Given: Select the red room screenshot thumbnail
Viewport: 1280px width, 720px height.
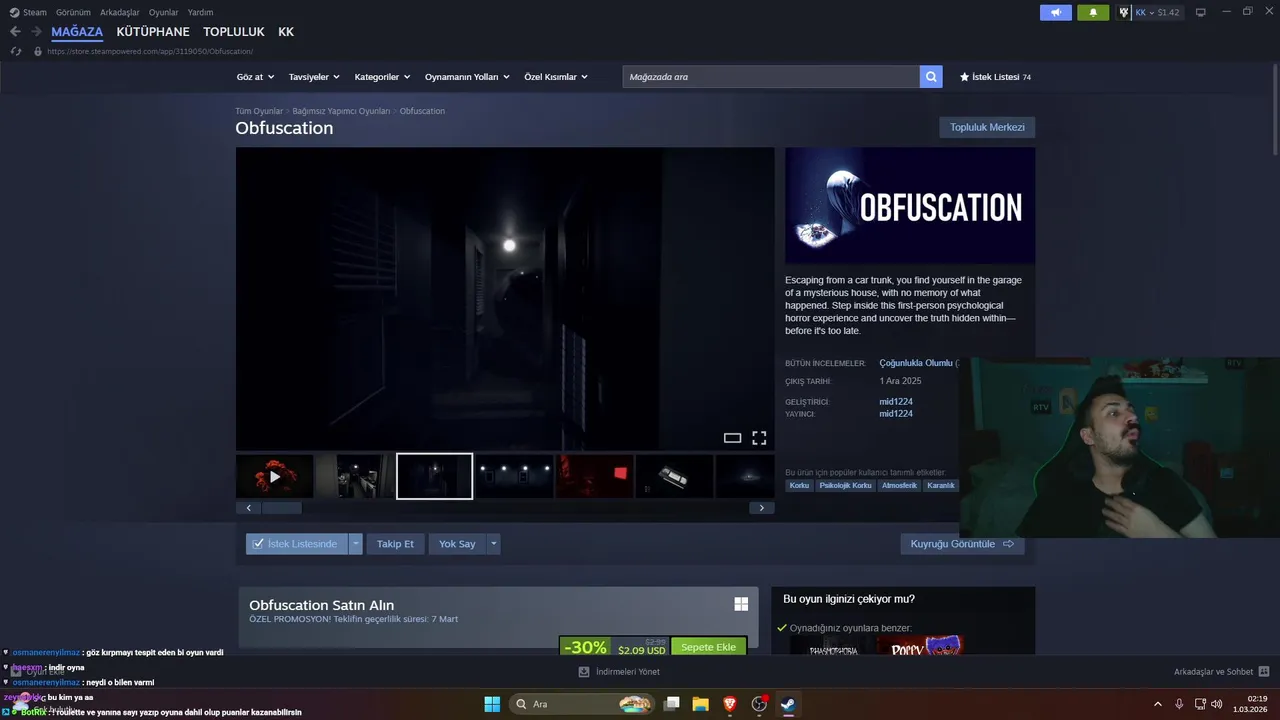Looking at the screenshot, I should [595, 476].
